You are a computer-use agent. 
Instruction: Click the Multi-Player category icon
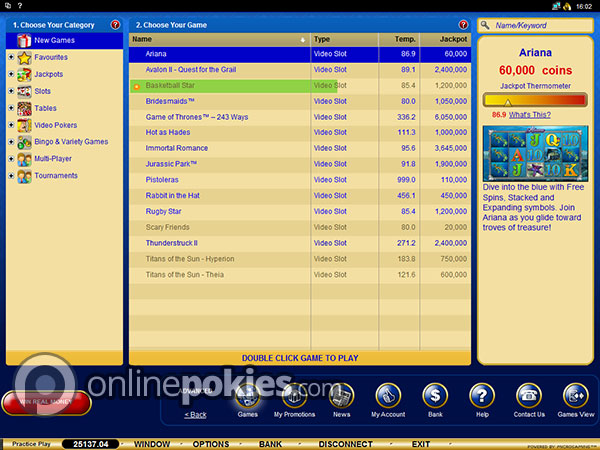point(24,159)
